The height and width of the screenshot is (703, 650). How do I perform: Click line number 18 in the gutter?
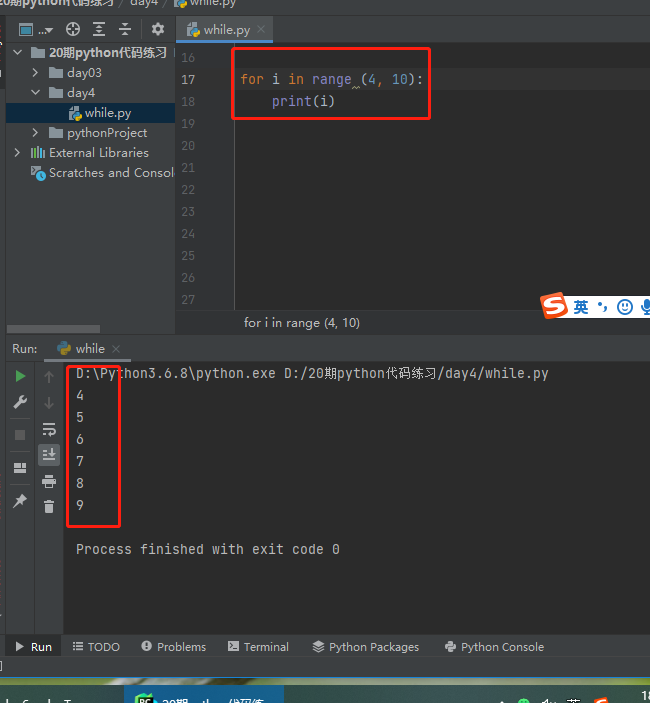click(188, 102)
